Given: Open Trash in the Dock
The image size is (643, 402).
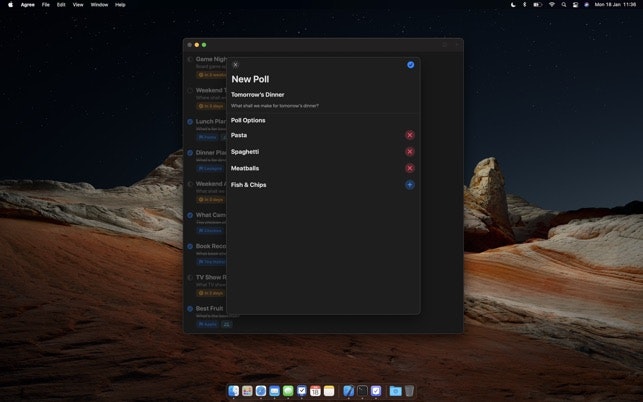Looking at the screenshot, I should pos(409,391).
